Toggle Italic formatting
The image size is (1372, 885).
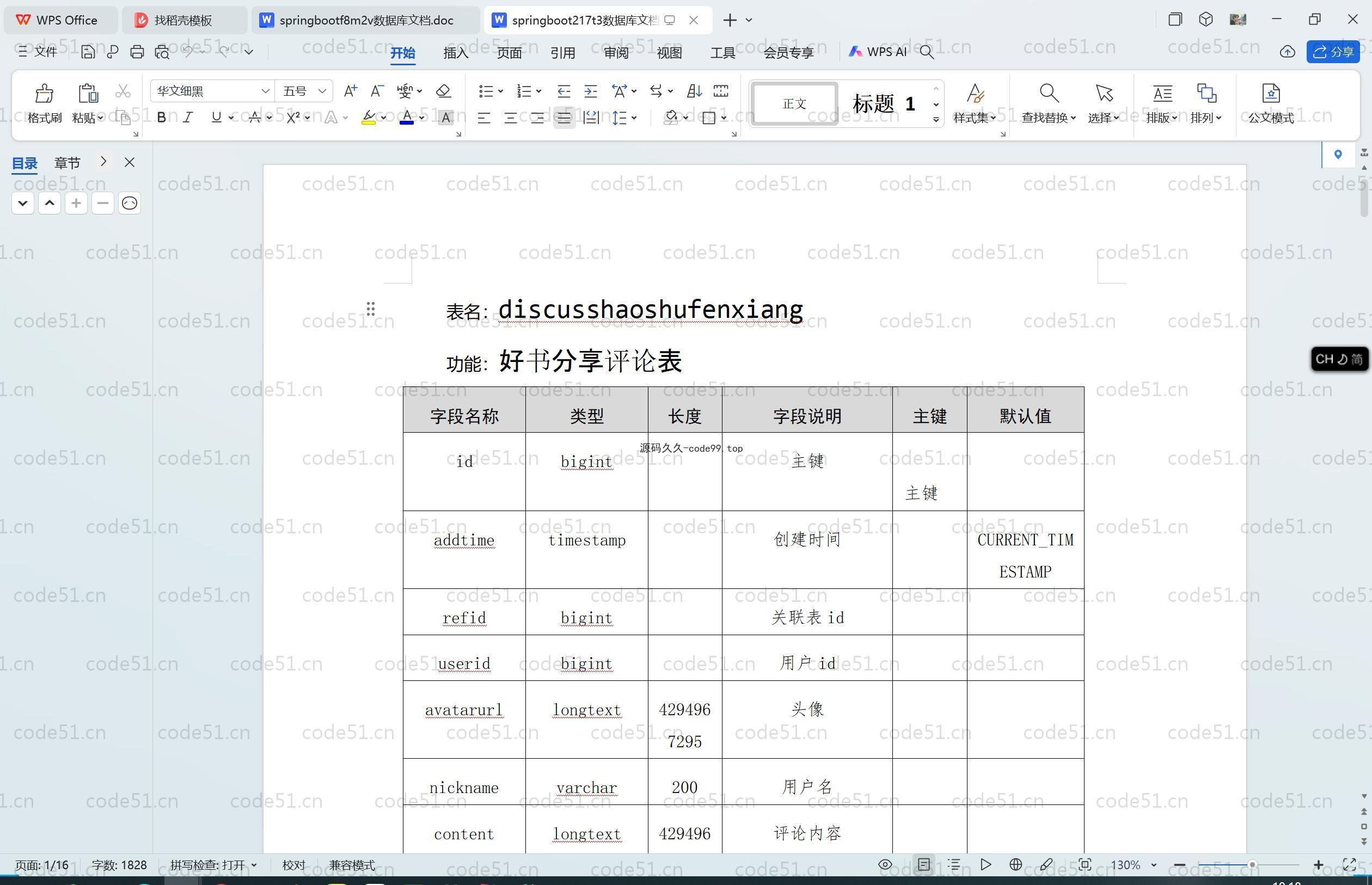(187, 118)
